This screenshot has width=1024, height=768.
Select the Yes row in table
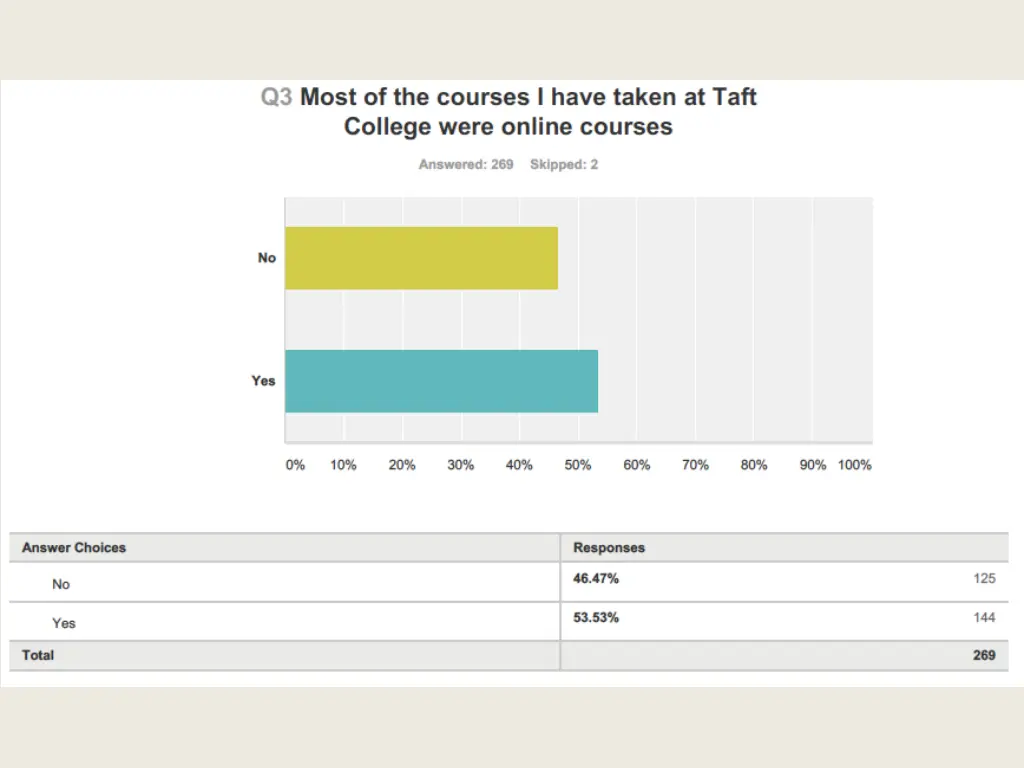[x=509, y=622]
